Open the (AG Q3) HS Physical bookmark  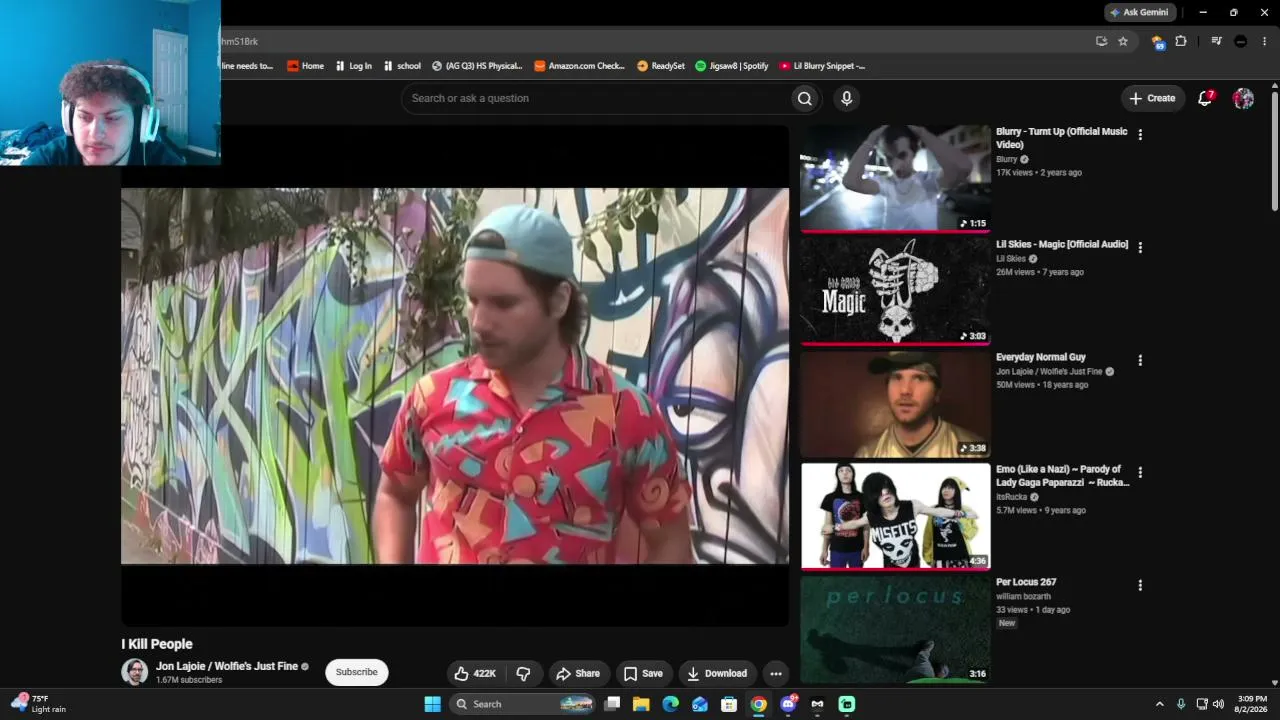tap(477, 66)
